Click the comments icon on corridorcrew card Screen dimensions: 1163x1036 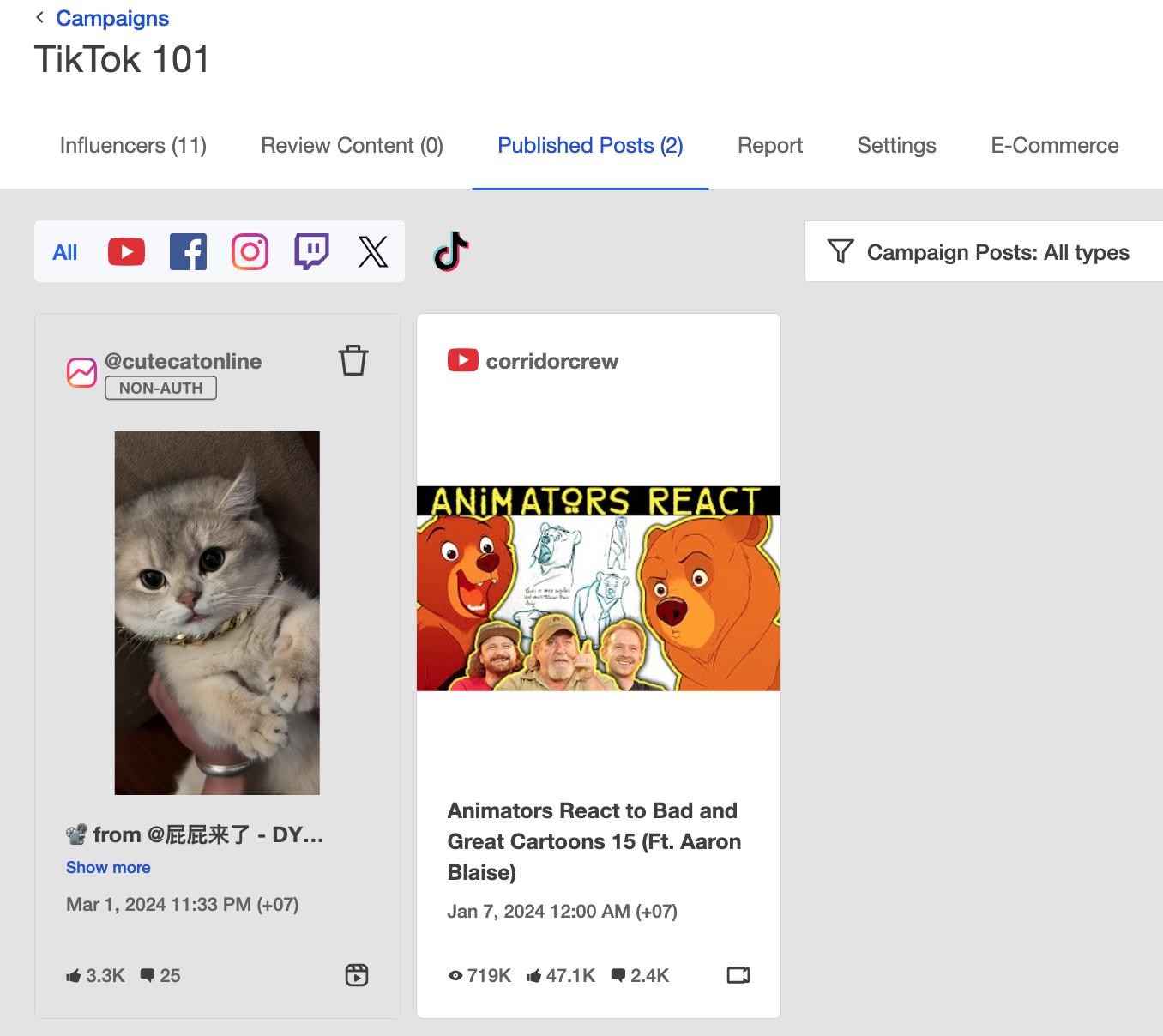tap(618, 976)
